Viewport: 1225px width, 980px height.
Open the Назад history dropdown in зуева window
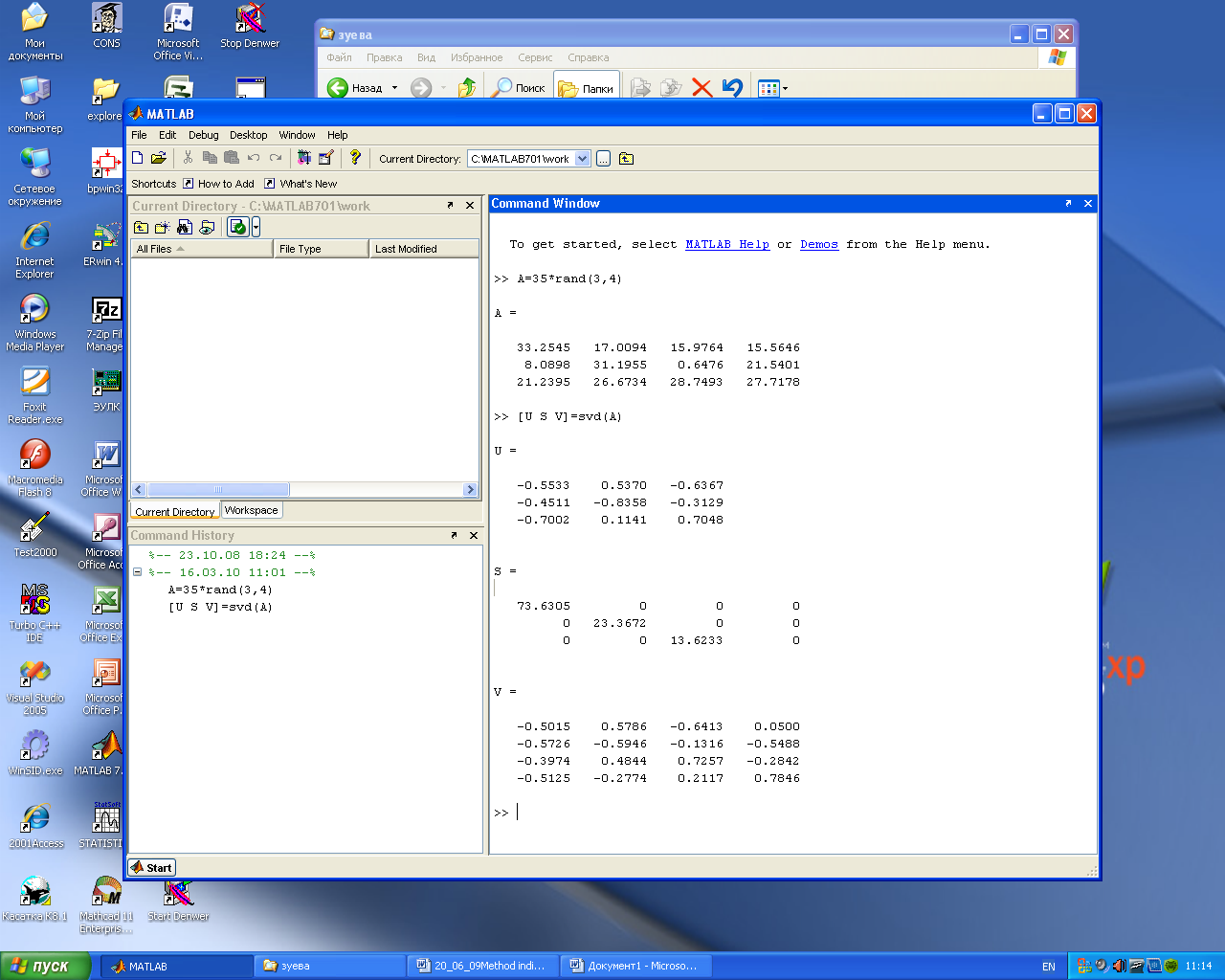coord(394,88)
